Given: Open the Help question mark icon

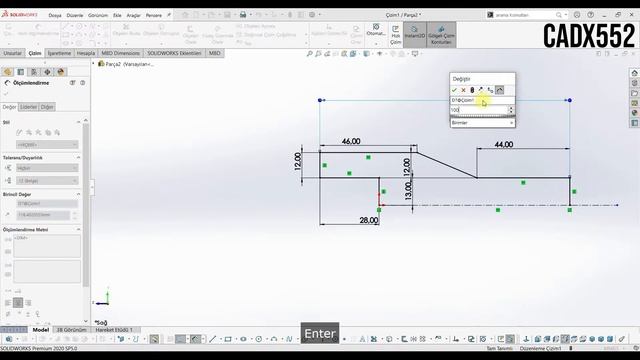Looking at the screenshot, I should click(x=591, y=15).
